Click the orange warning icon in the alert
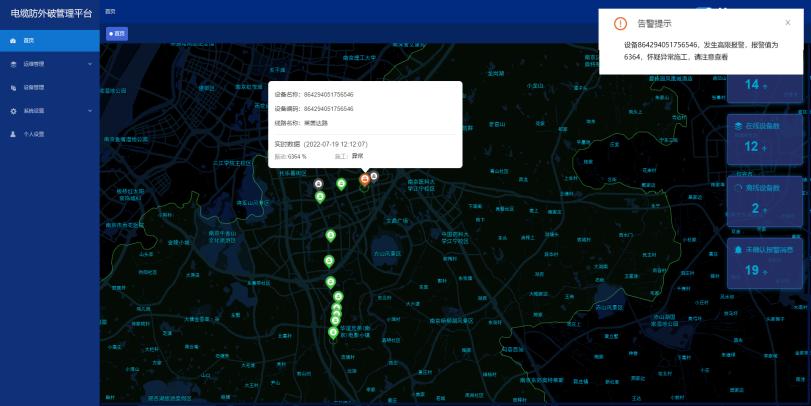 pos(620,23)
